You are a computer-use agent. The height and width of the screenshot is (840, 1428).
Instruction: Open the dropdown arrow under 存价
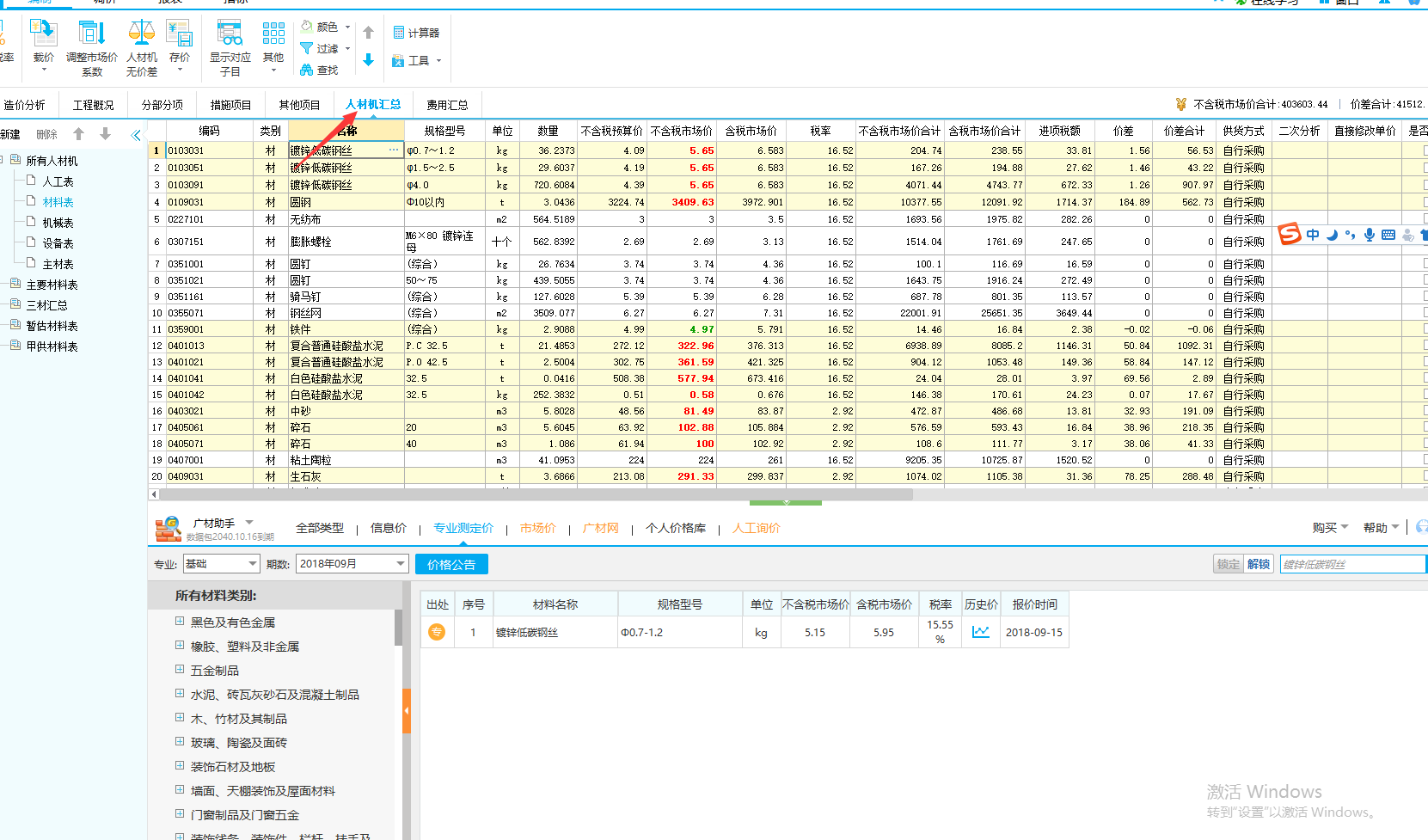pos(180,71)
